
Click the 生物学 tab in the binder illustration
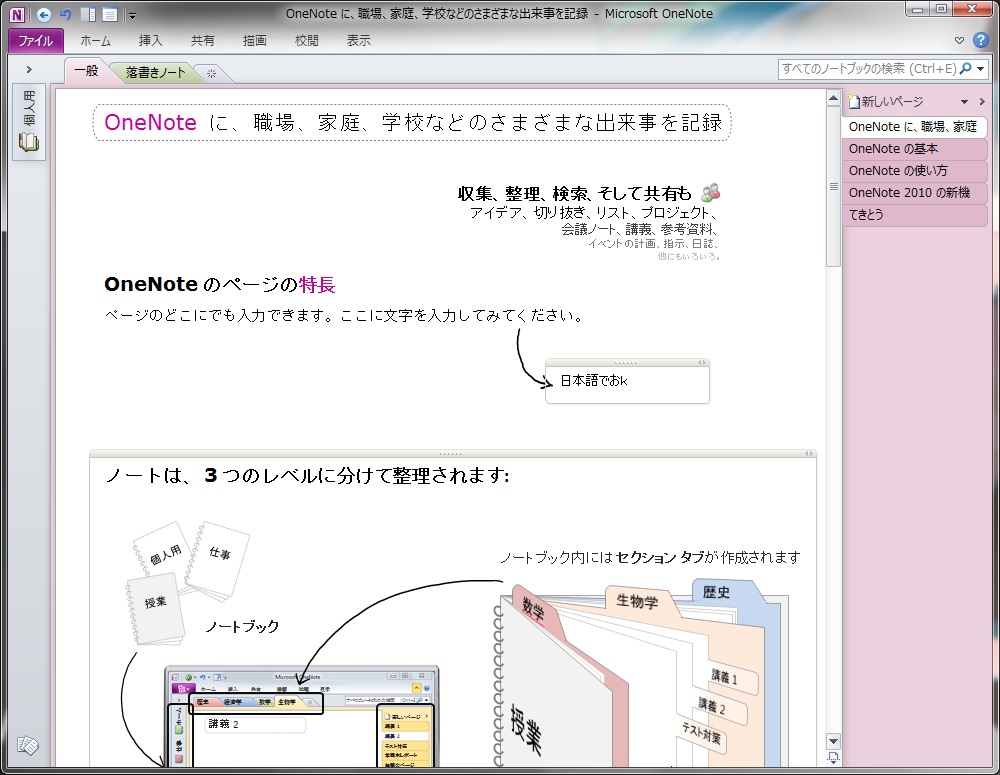[x=637, y=601]
